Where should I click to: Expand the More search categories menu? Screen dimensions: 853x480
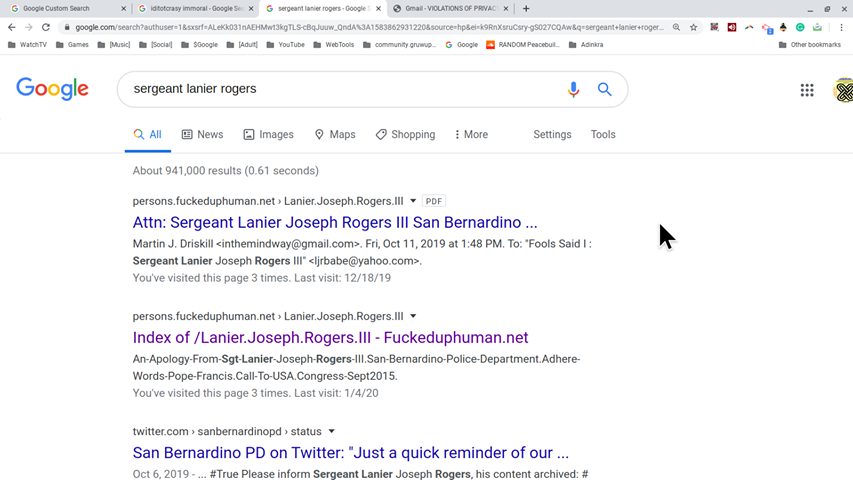pos(471,134)
